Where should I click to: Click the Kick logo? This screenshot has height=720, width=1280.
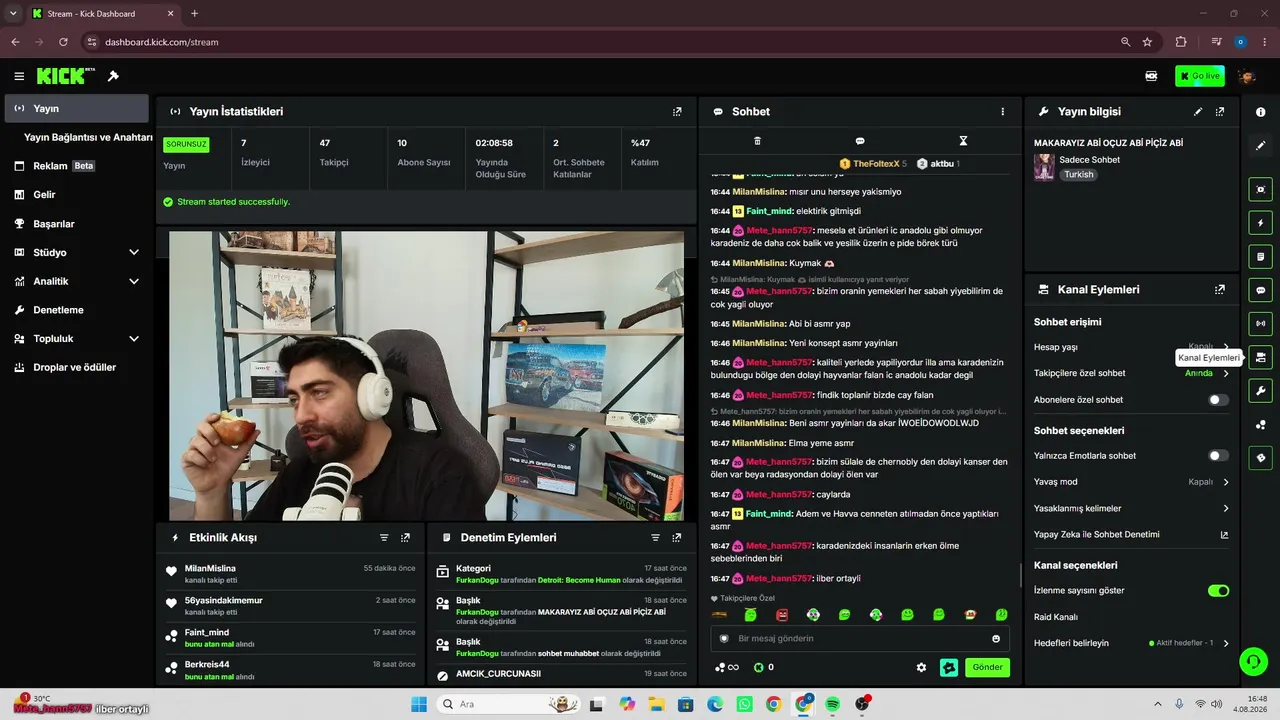point(65,76)
